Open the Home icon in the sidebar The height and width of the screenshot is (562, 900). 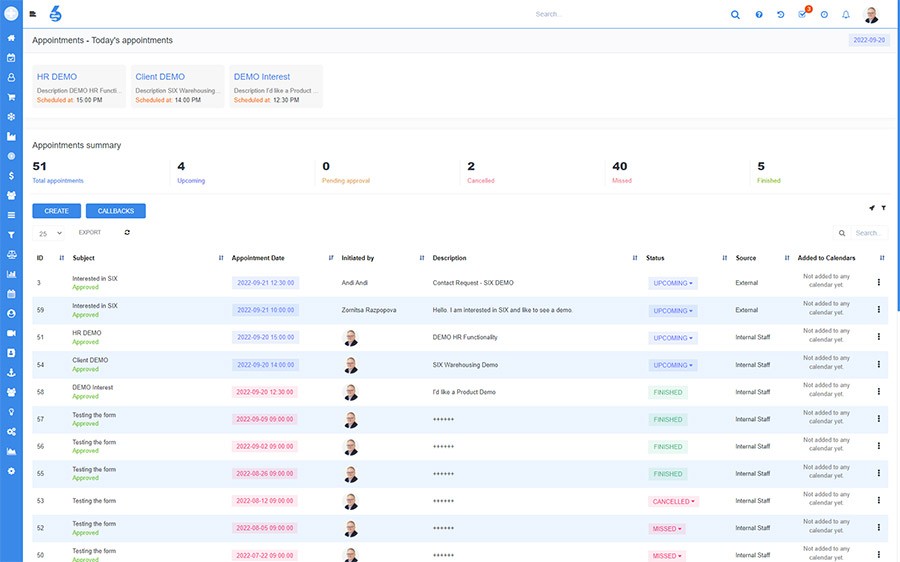click(11, 38)
